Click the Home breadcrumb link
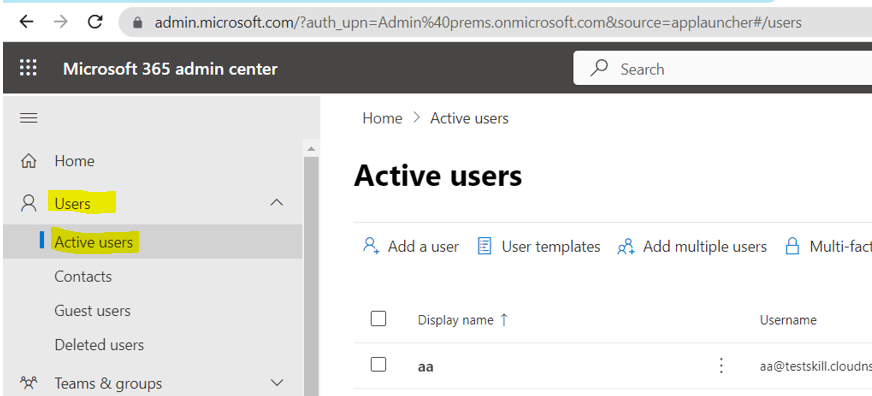872x396 pixels. click(x=382, y=118)
